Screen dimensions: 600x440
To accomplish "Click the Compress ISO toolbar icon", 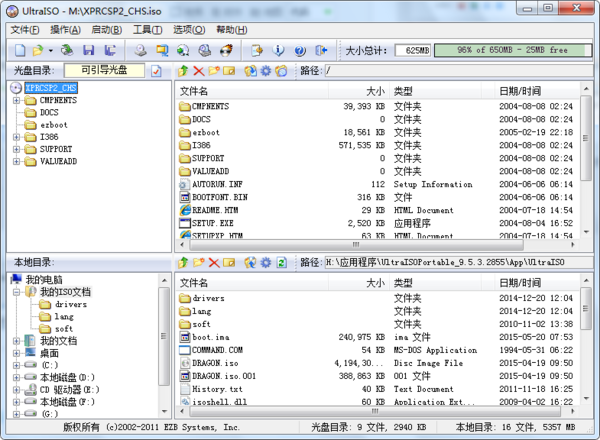I will click(162, 50).
